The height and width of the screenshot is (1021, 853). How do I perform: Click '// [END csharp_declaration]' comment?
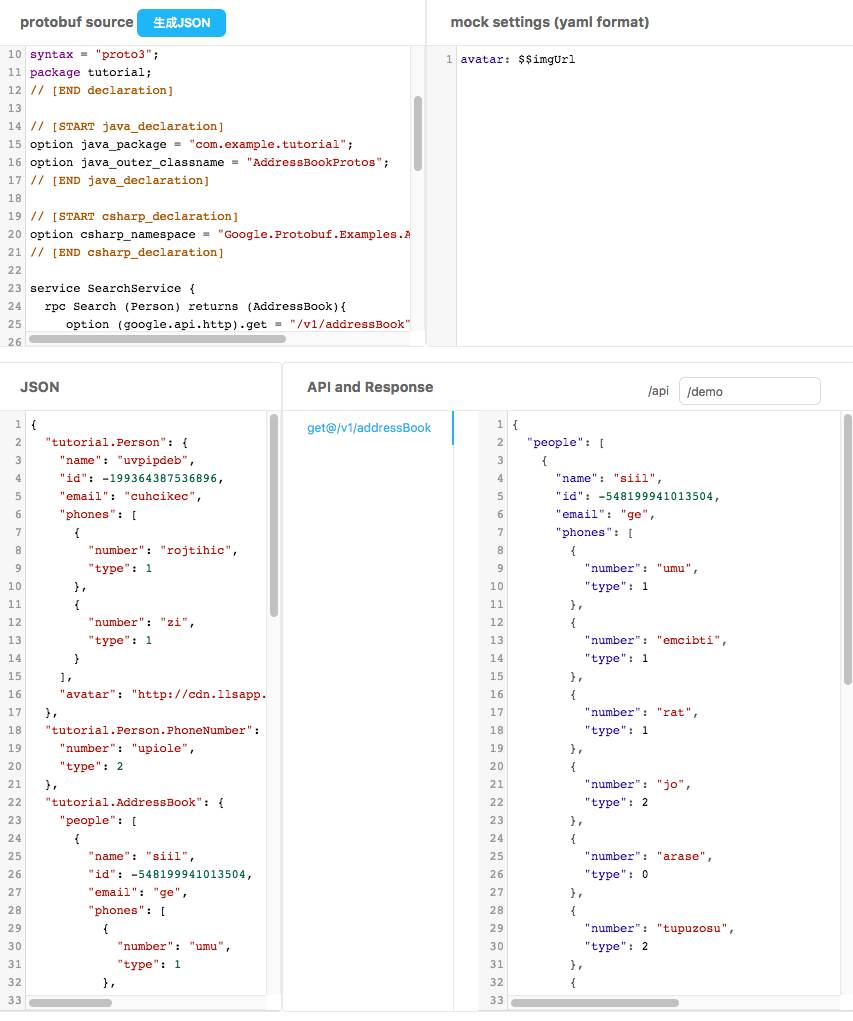127,252
